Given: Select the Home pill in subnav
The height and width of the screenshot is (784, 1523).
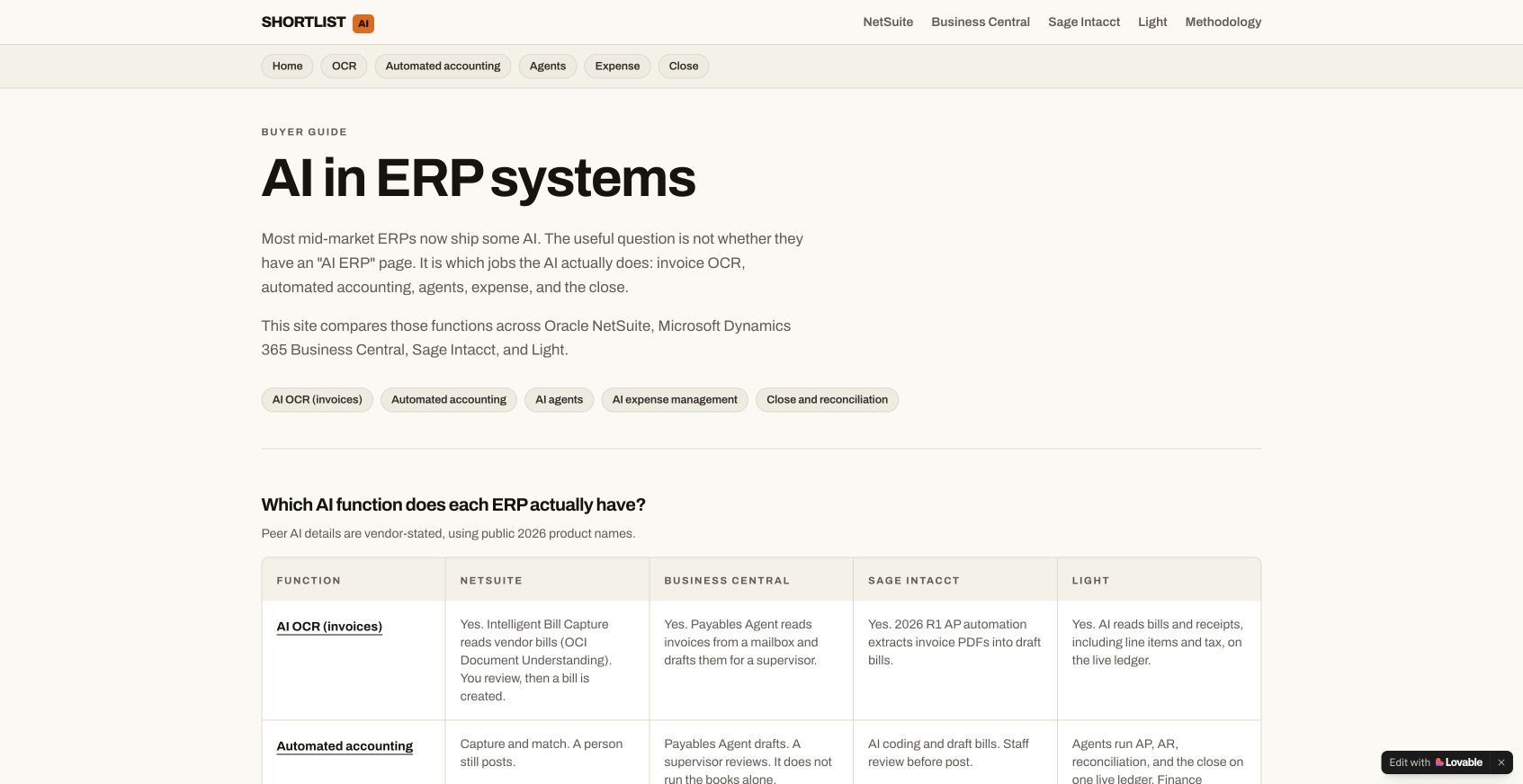Looking at the screenshot, I should click(288, 66).
